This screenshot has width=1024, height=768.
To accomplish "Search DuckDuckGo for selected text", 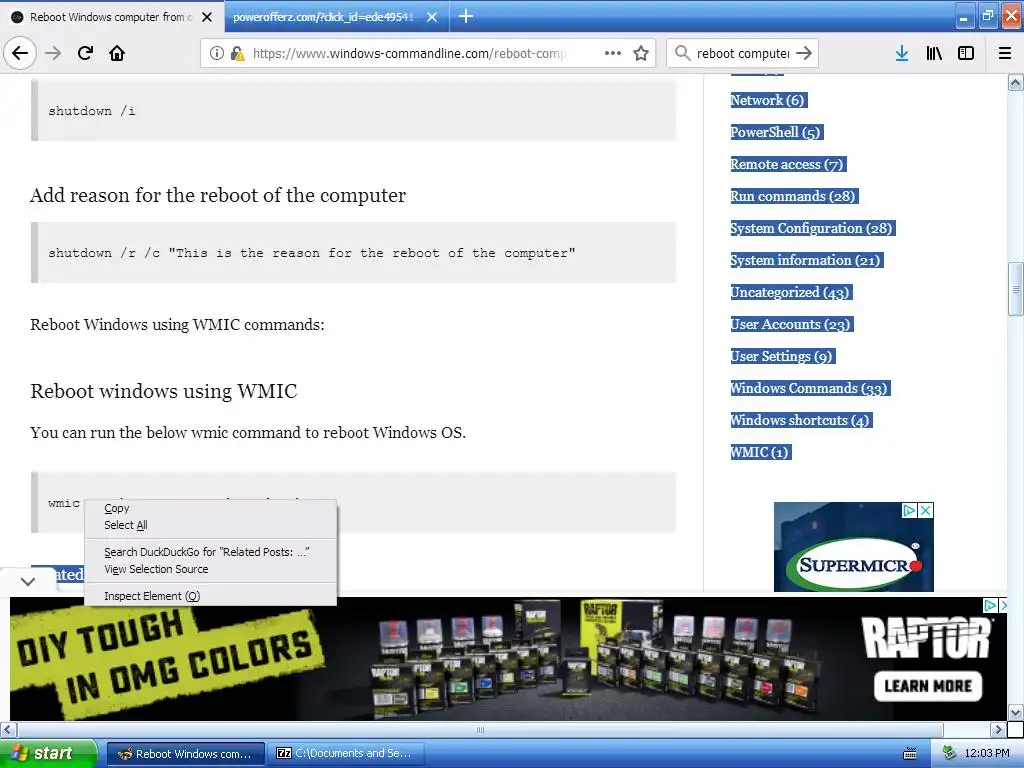I will 206,552.
